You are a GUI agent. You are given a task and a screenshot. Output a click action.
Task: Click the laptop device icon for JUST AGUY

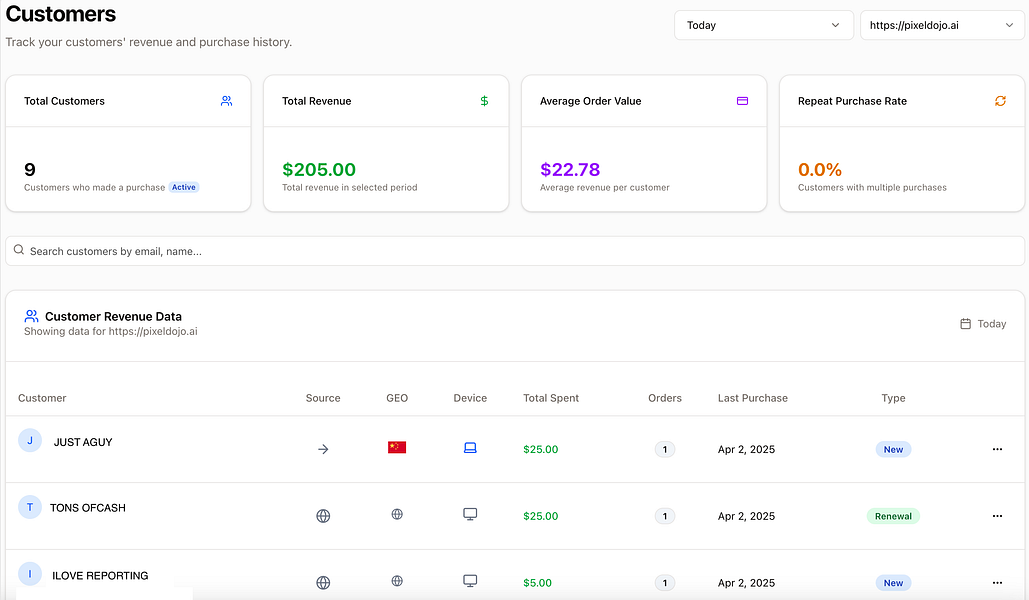[470, 448]
